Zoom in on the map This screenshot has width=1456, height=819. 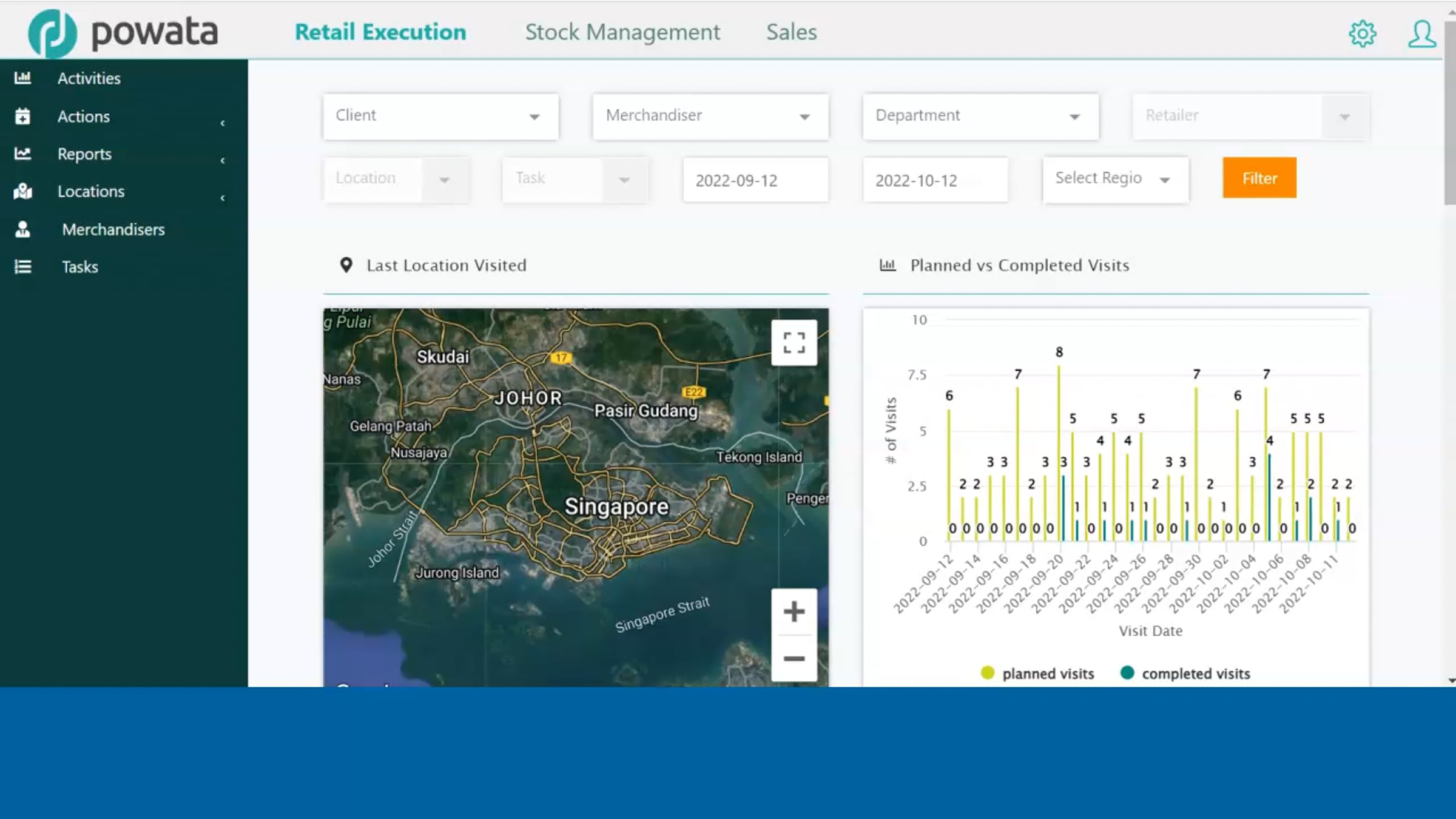coord(794,612)
